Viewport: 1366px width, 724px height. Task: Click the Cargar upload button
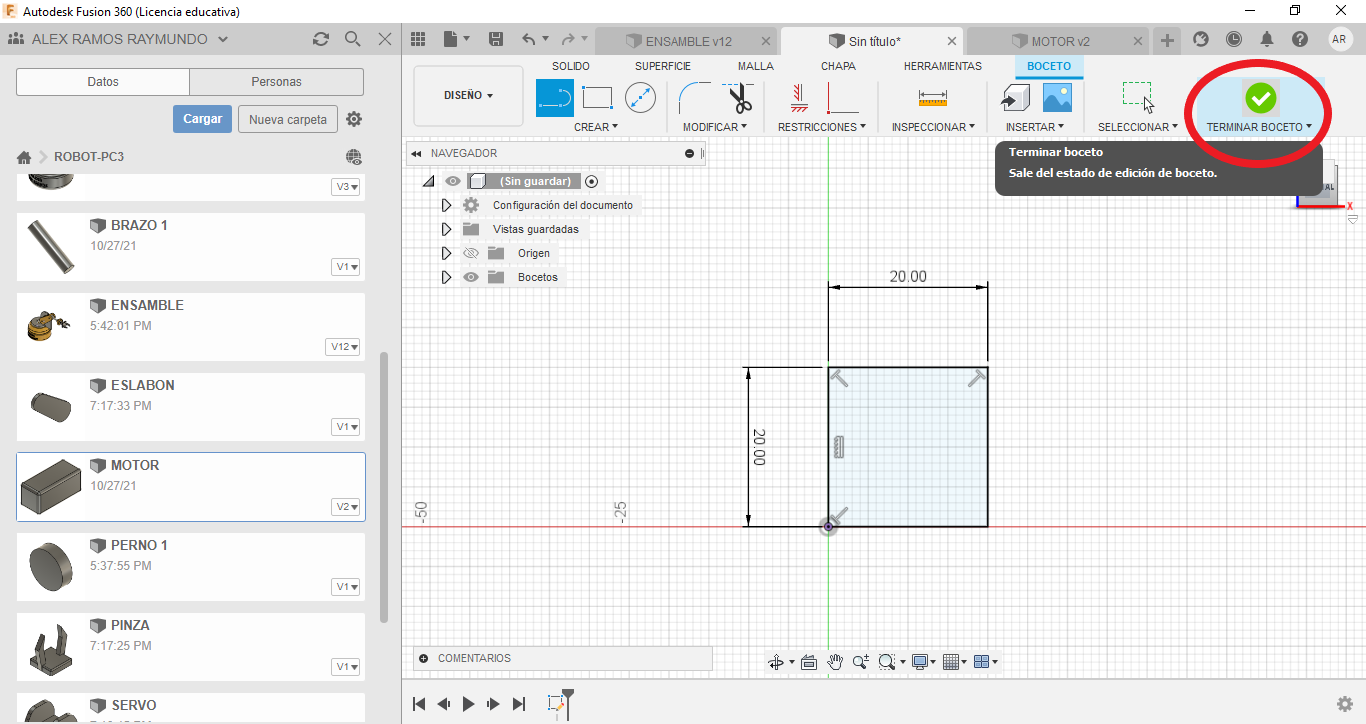coord(202,119)
